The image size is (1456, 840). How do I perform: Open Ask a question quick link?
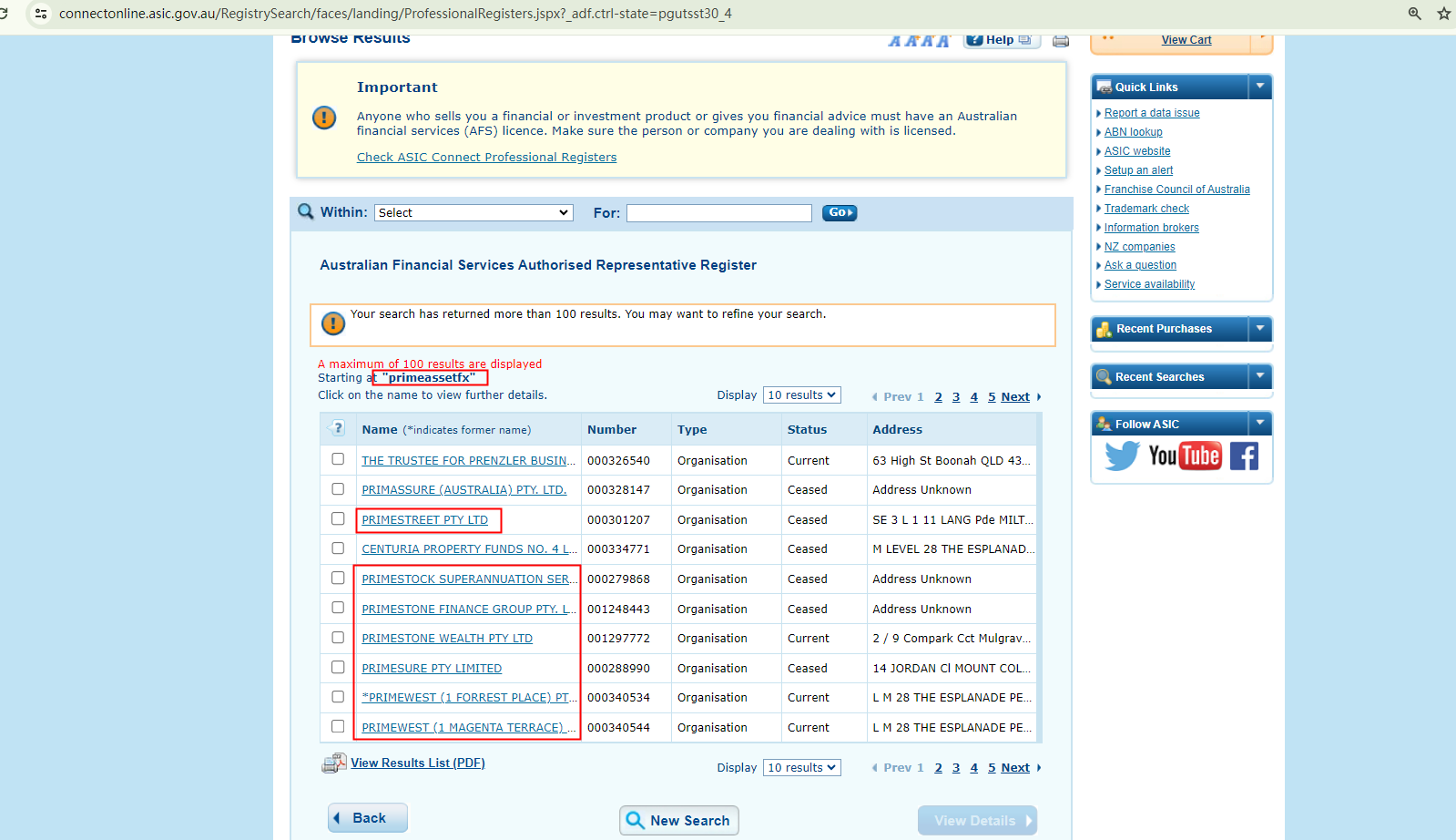tap(1140, 265)
